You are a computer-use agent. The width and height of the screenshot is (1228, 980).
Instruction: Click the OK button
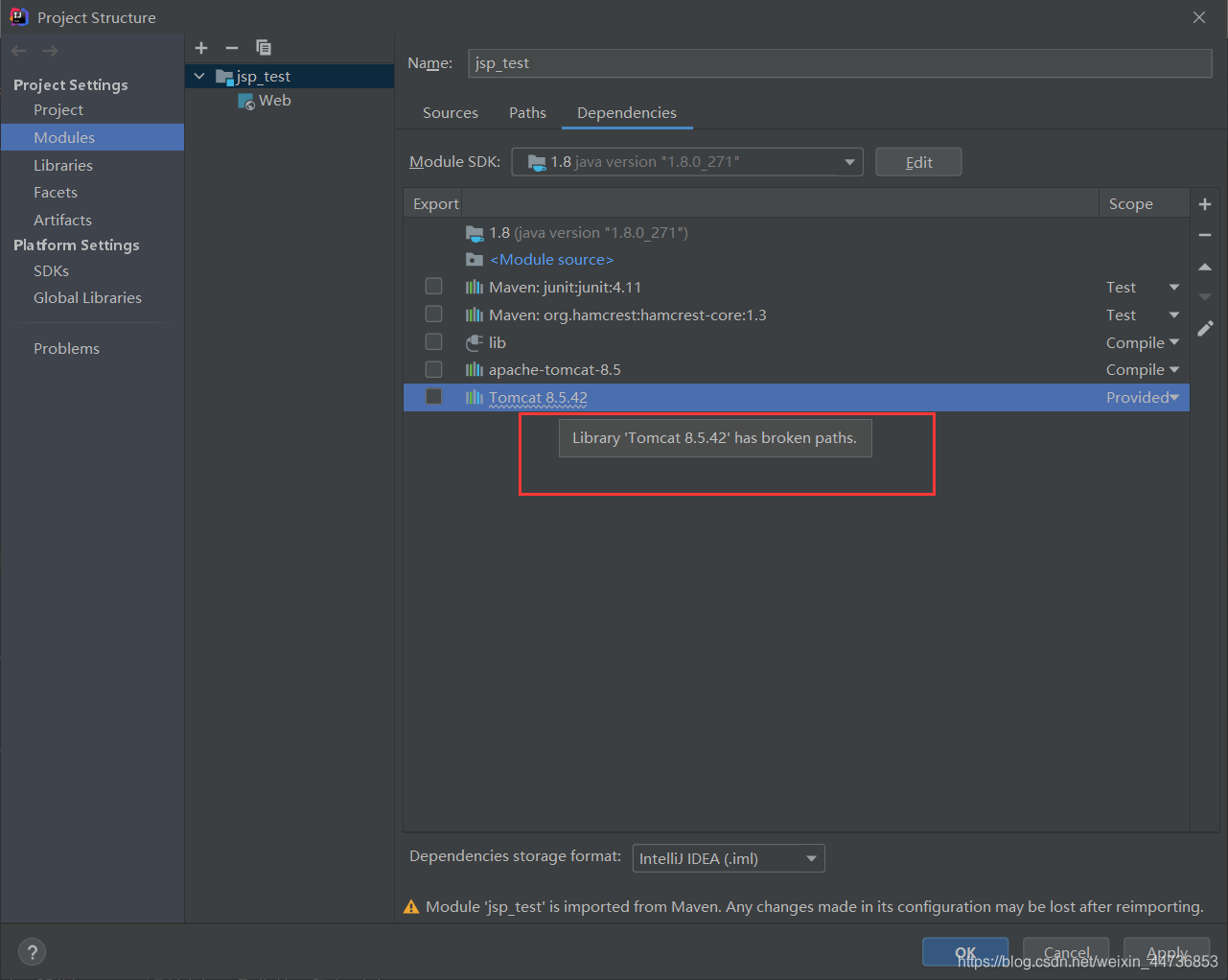pos(965,952)
